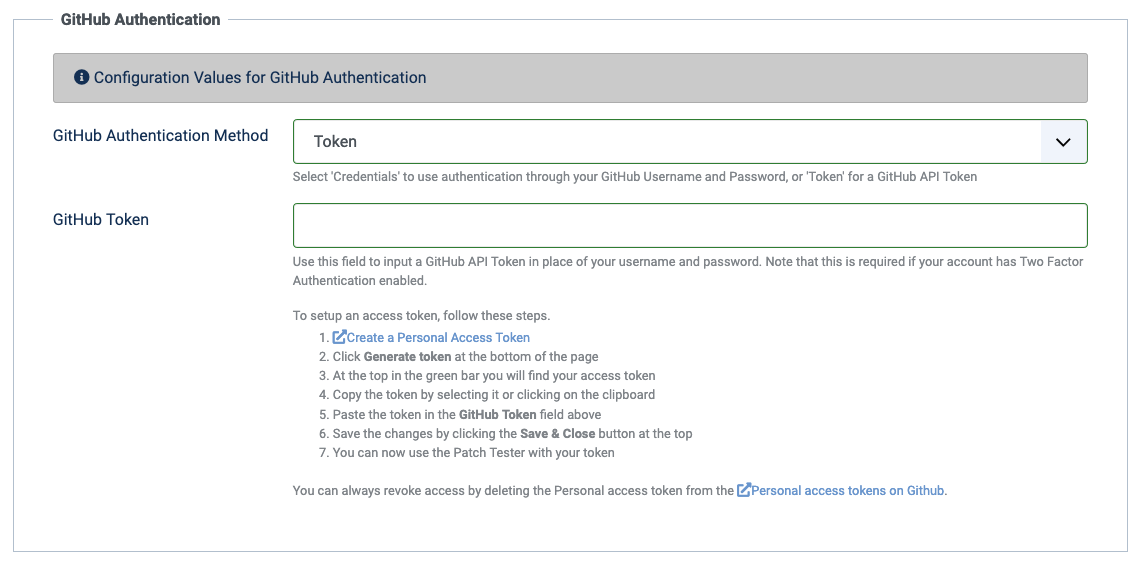1144x566 pixels.
Task: Click the help text starting "Select 'Credentials' to use"
Action: pos(634,177)
